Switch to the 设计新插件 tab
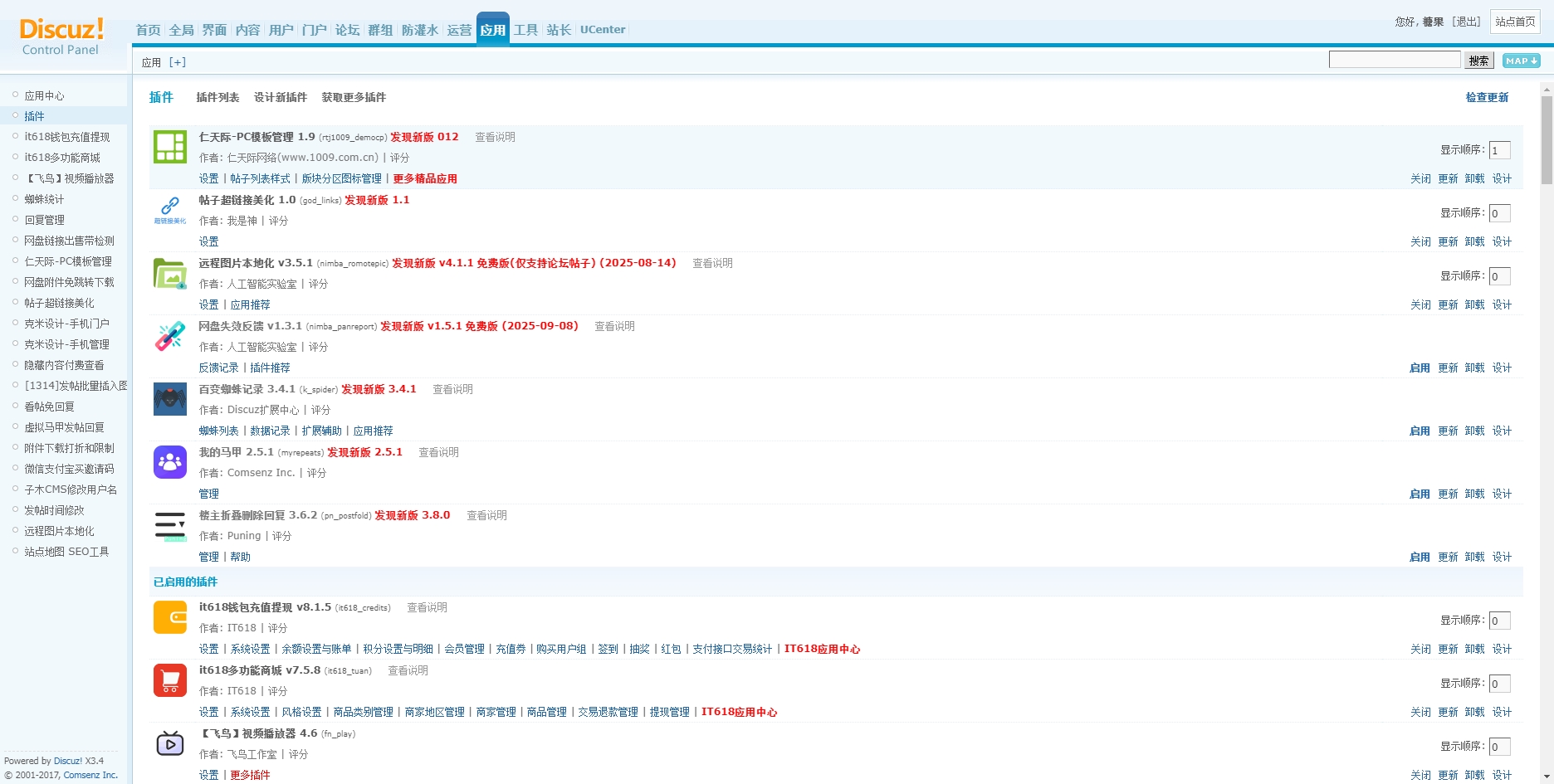1554x784 pixels. (280, 97)
